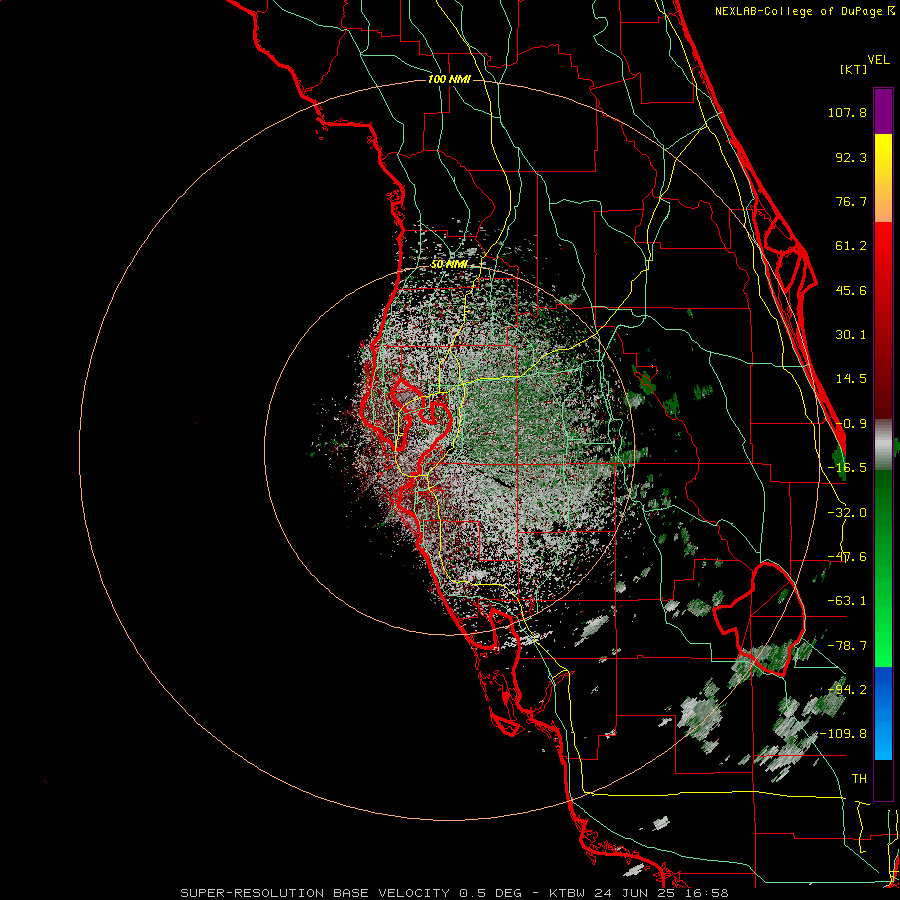900x900 pixels.
Task: Click the TH label on the legend
Action: (859, 779)
